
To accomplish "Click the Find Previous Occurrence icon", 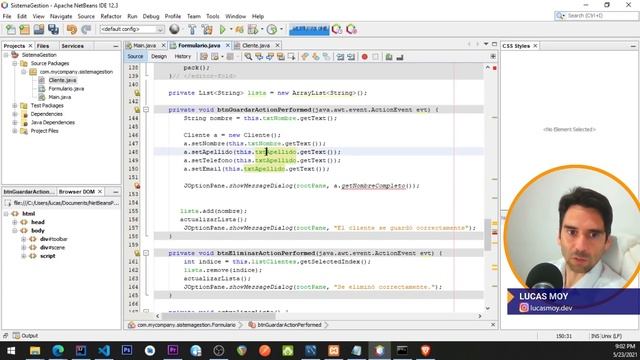I will point(259,57).
